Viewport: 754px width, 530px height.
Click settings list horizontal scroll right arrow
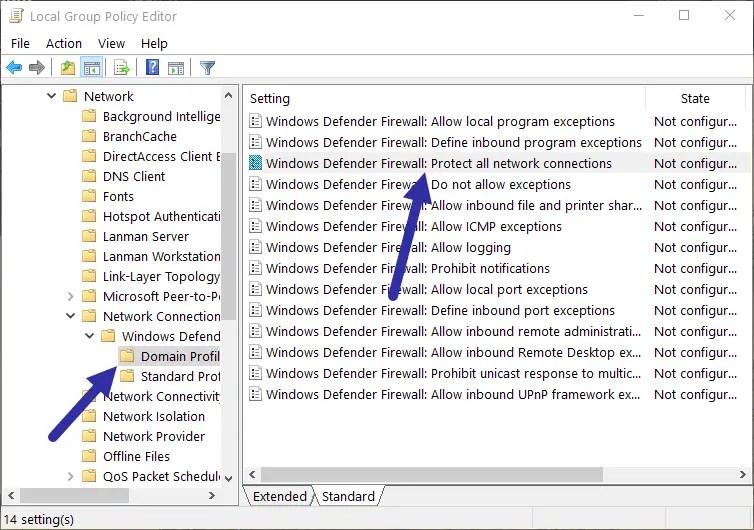coord(742,474)
